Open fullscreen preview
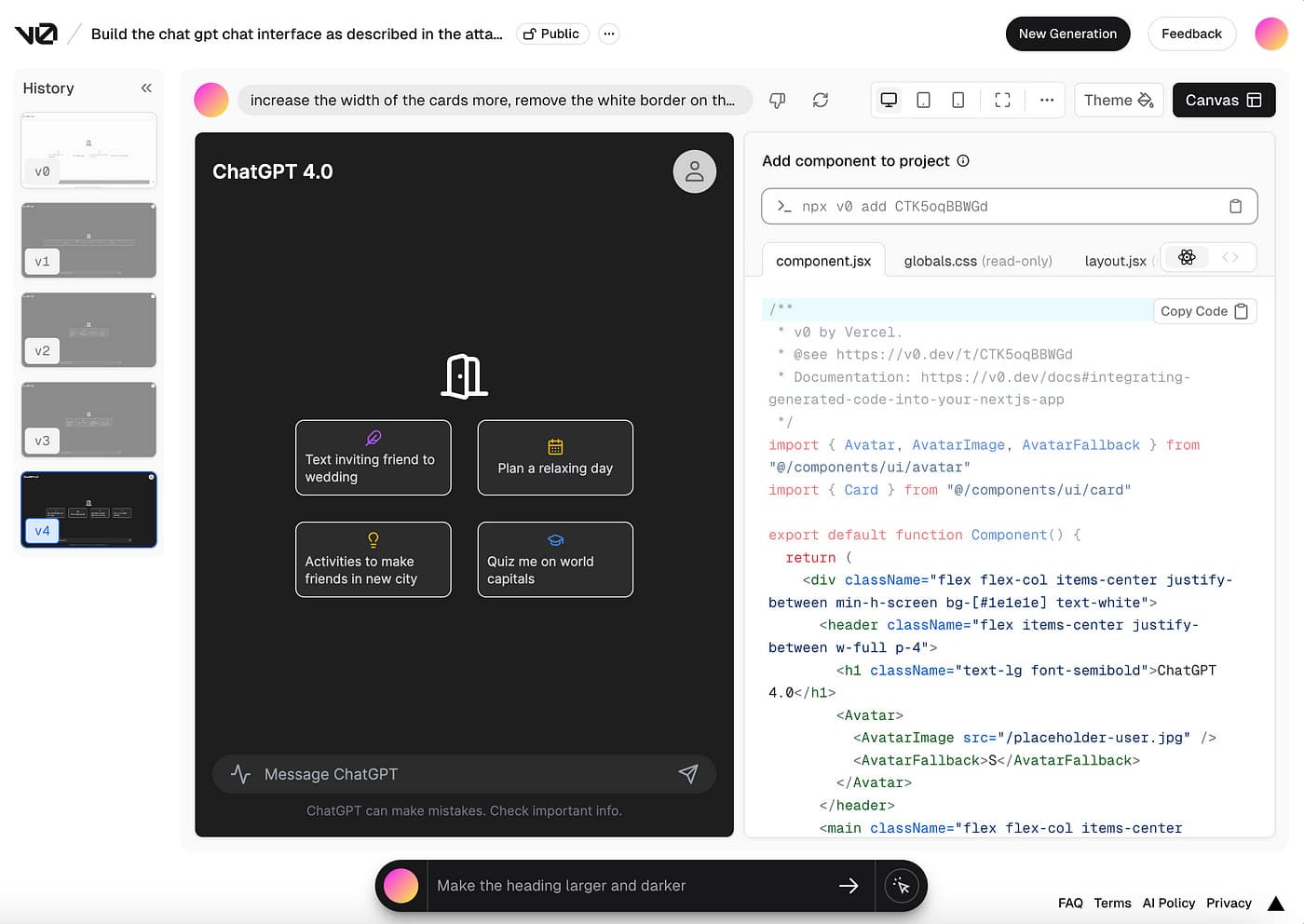1304x924 pixels. [x=1002, y=101]
